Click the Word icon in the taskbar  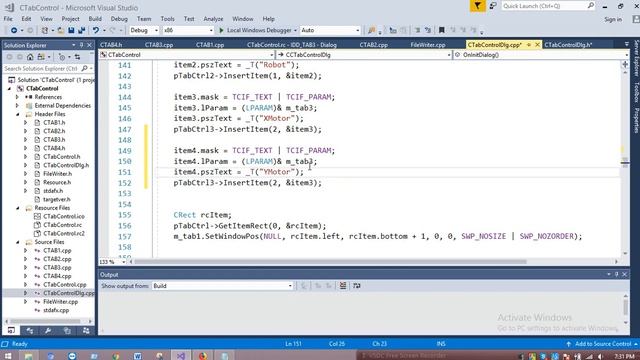pyautogui.click(x=138, y=356)
